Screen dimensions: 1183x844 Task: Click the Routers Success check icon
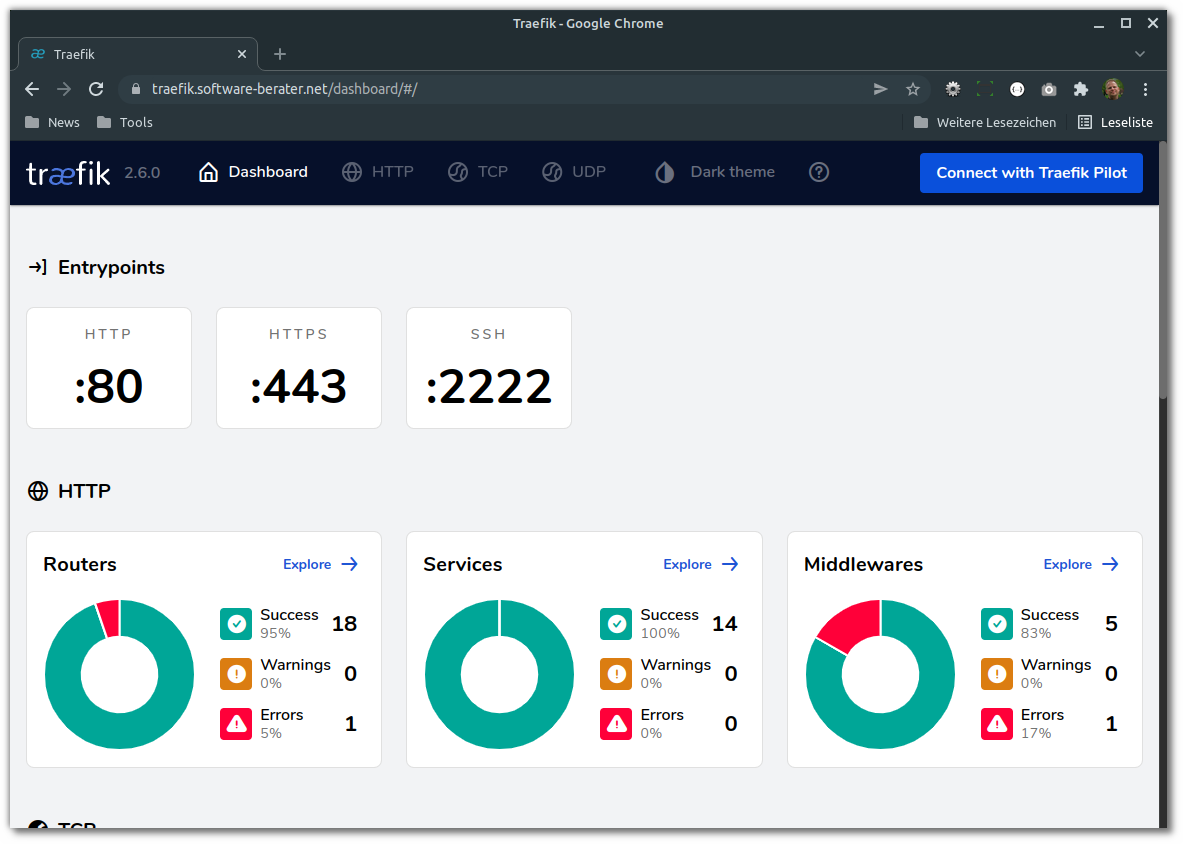click(x=236, y=624)
